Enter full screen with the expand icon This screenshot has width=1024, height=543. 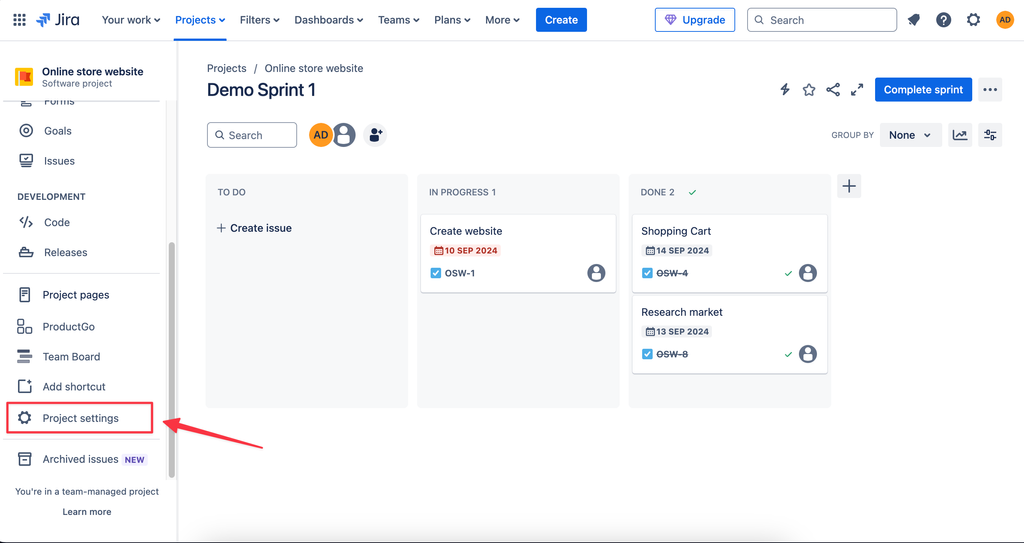[x=857, y=90]
